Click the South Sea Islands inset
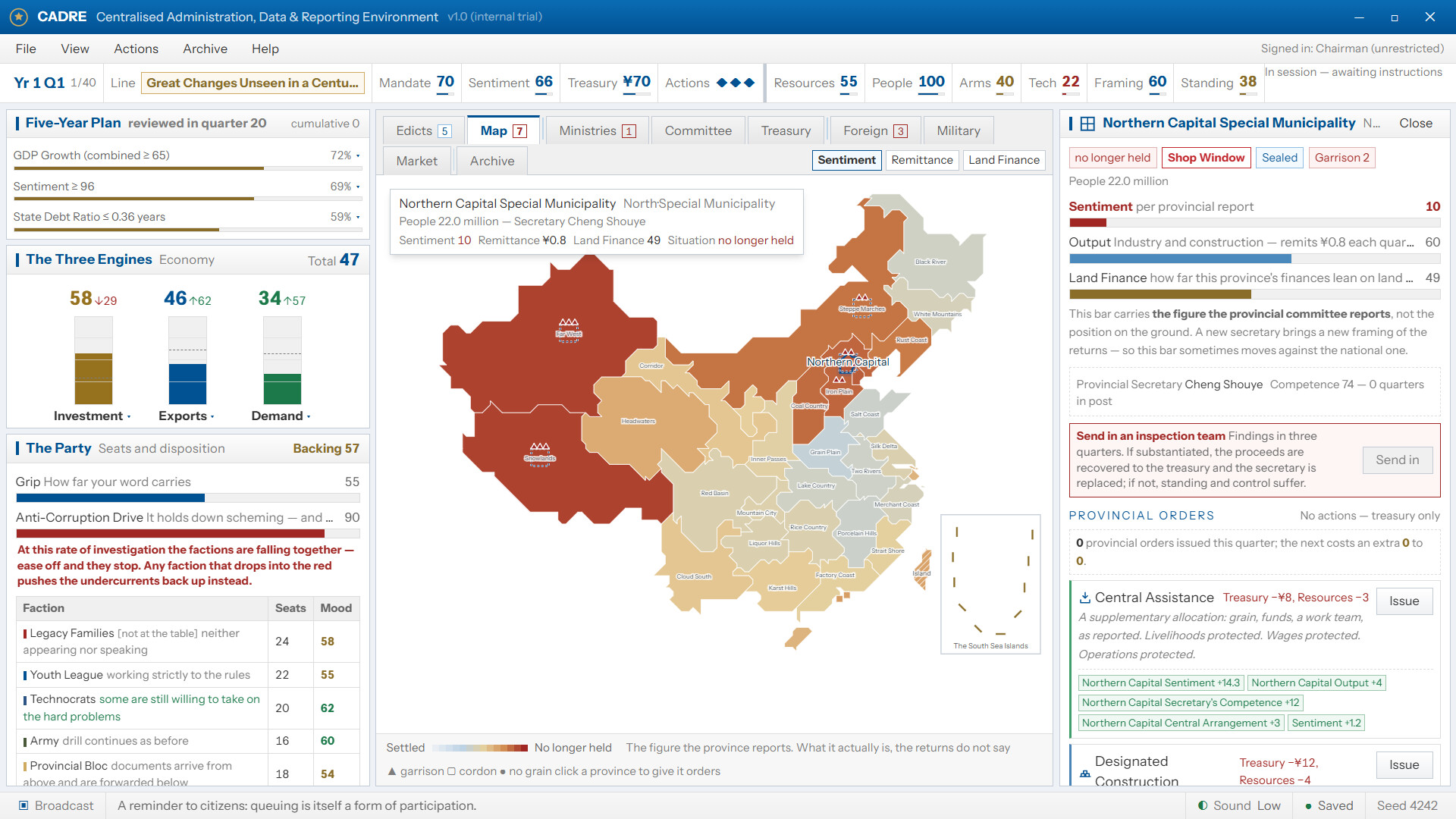1456x819 pixels. pos(990,584)
